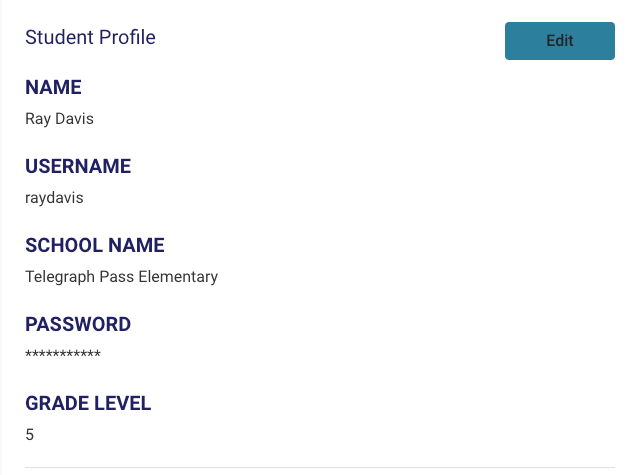The image size is (634, 475).
Task: Click the standalone NAME field heading
Action: 53,87
